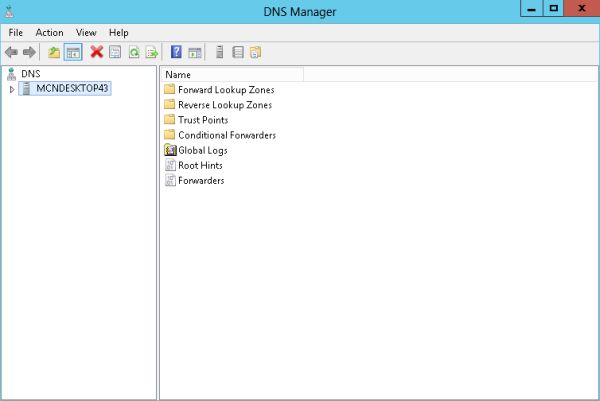Maximize the DNS Manager window
The width and height of the screenshot is (600, 401).
point(553,8)
